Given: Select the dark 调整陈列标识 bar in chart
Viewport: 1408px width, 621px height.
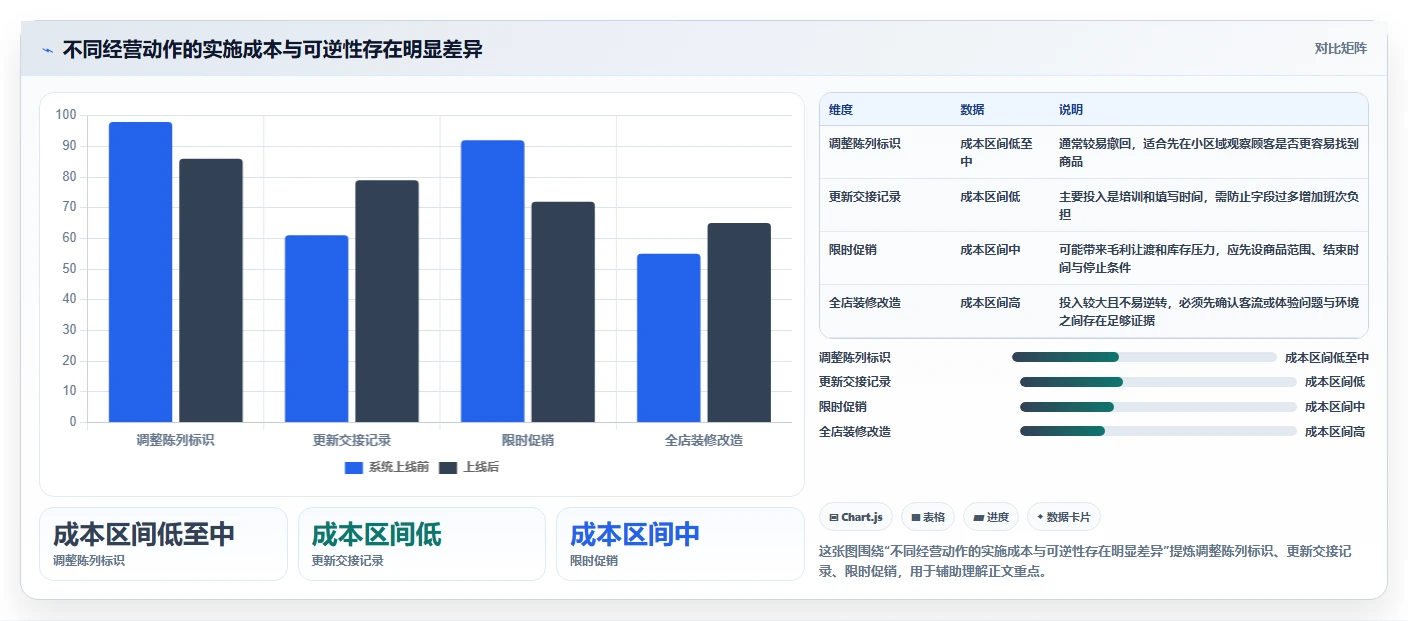Looking at the screenshot, I should click(211, 290).
